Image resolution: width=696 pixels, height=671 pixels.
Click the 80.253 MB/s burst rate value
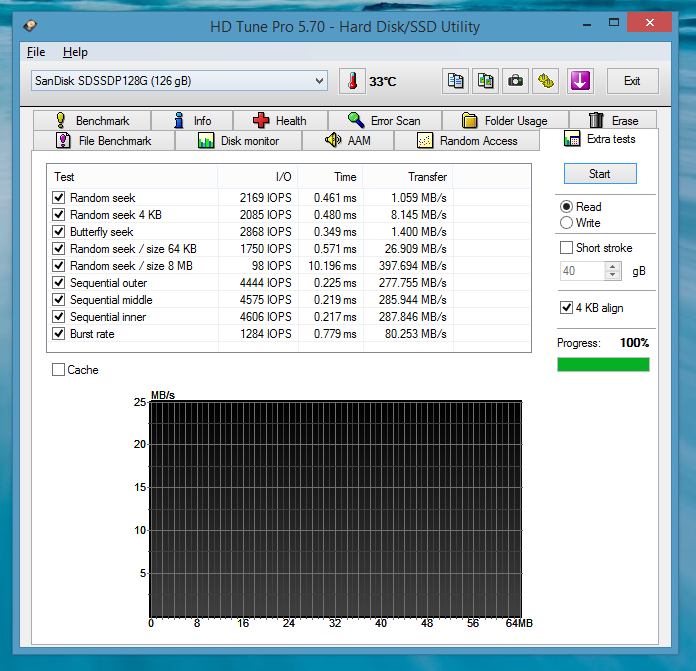click(x=415, y=334)
